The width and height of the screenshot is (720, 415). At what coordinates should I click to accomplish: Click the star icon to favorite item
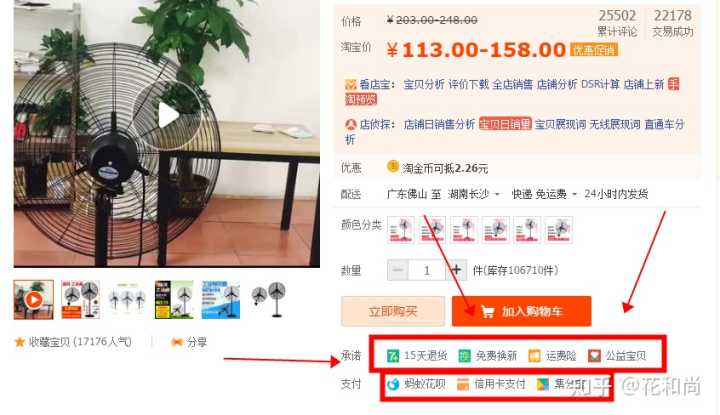[x=20, y=342]
